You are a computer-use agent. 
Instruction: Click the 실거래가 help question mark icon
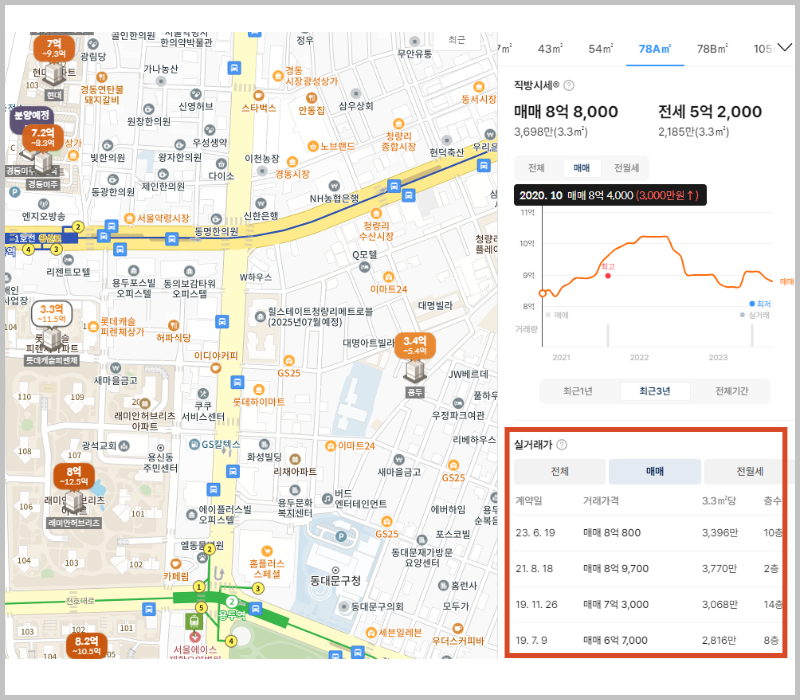562,444
